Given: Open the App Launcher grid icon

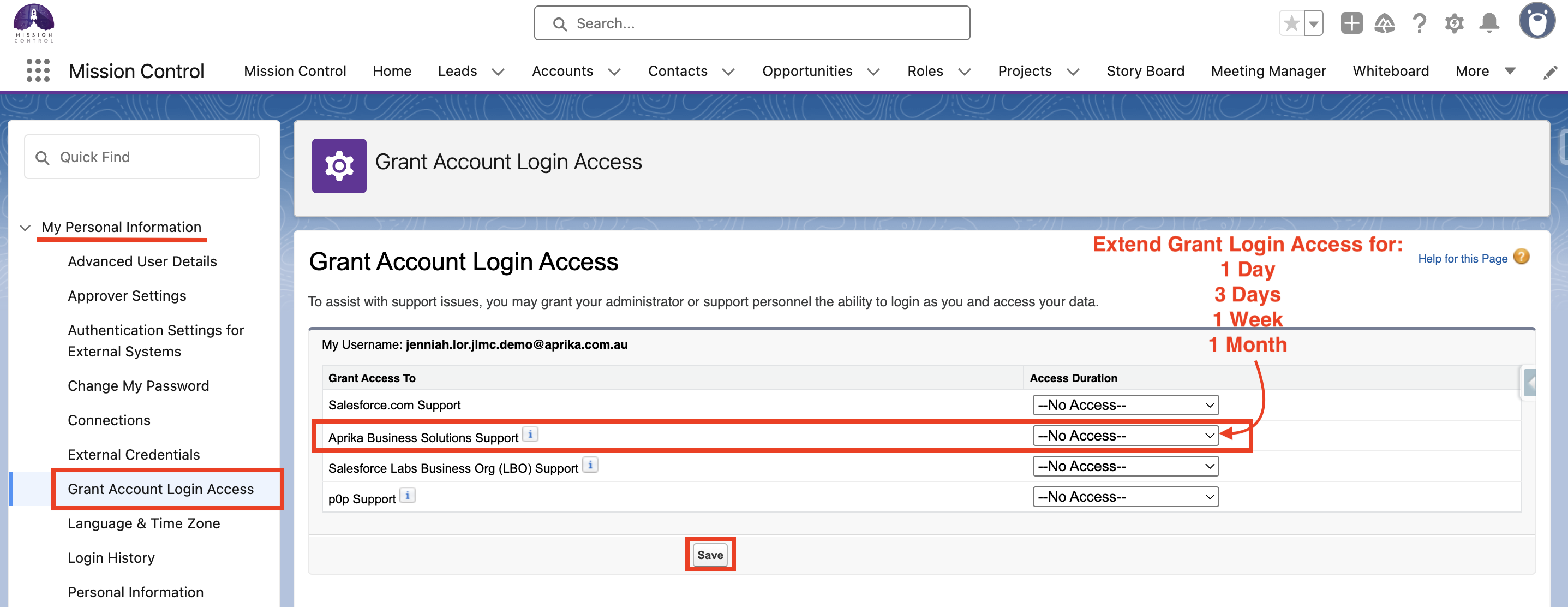Looking at the screenshot, I should [38, 70].
